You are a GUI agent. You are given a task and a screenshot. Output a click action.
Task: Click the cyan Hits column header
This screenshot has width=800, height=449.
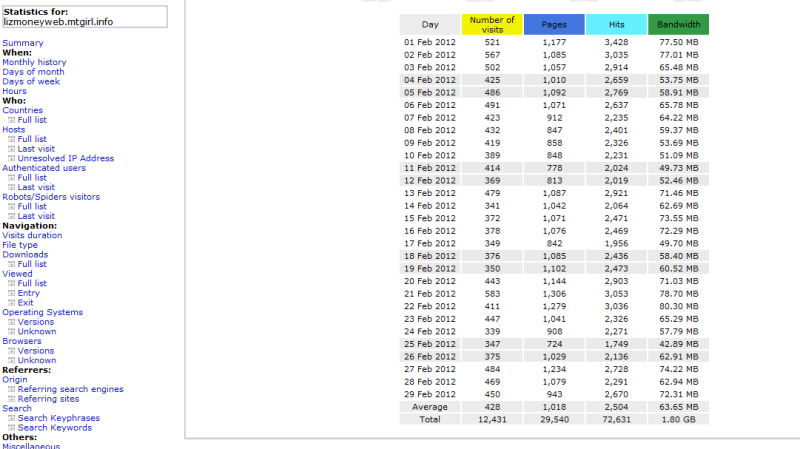(x=617, y=24)
